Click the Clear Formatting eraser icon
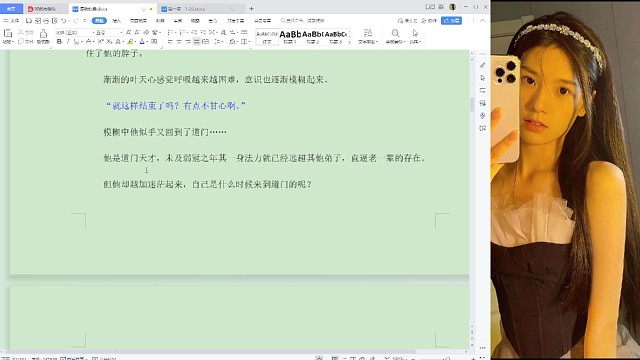The image size is (640, 360). point(146,32)
